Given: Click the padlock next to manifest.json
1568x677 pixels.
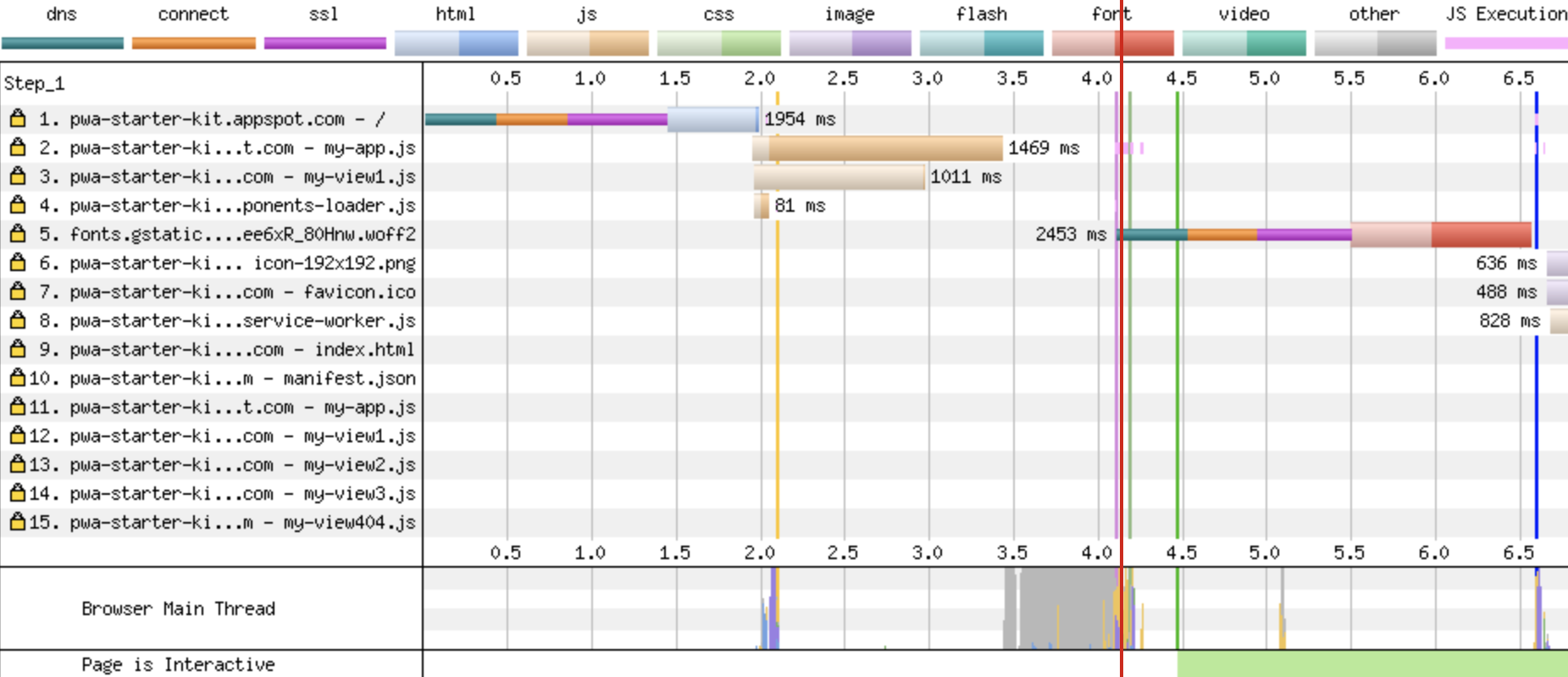Looking at the screenshot, I should coord(17,377).
